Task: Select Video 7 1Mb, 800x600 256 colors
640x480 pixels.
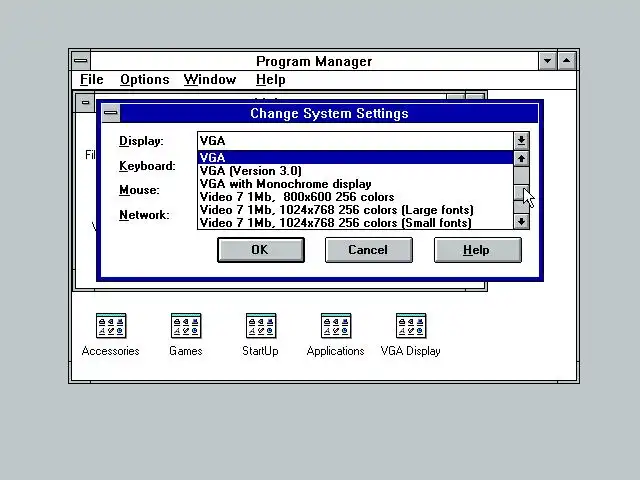Action: (355, 197)
